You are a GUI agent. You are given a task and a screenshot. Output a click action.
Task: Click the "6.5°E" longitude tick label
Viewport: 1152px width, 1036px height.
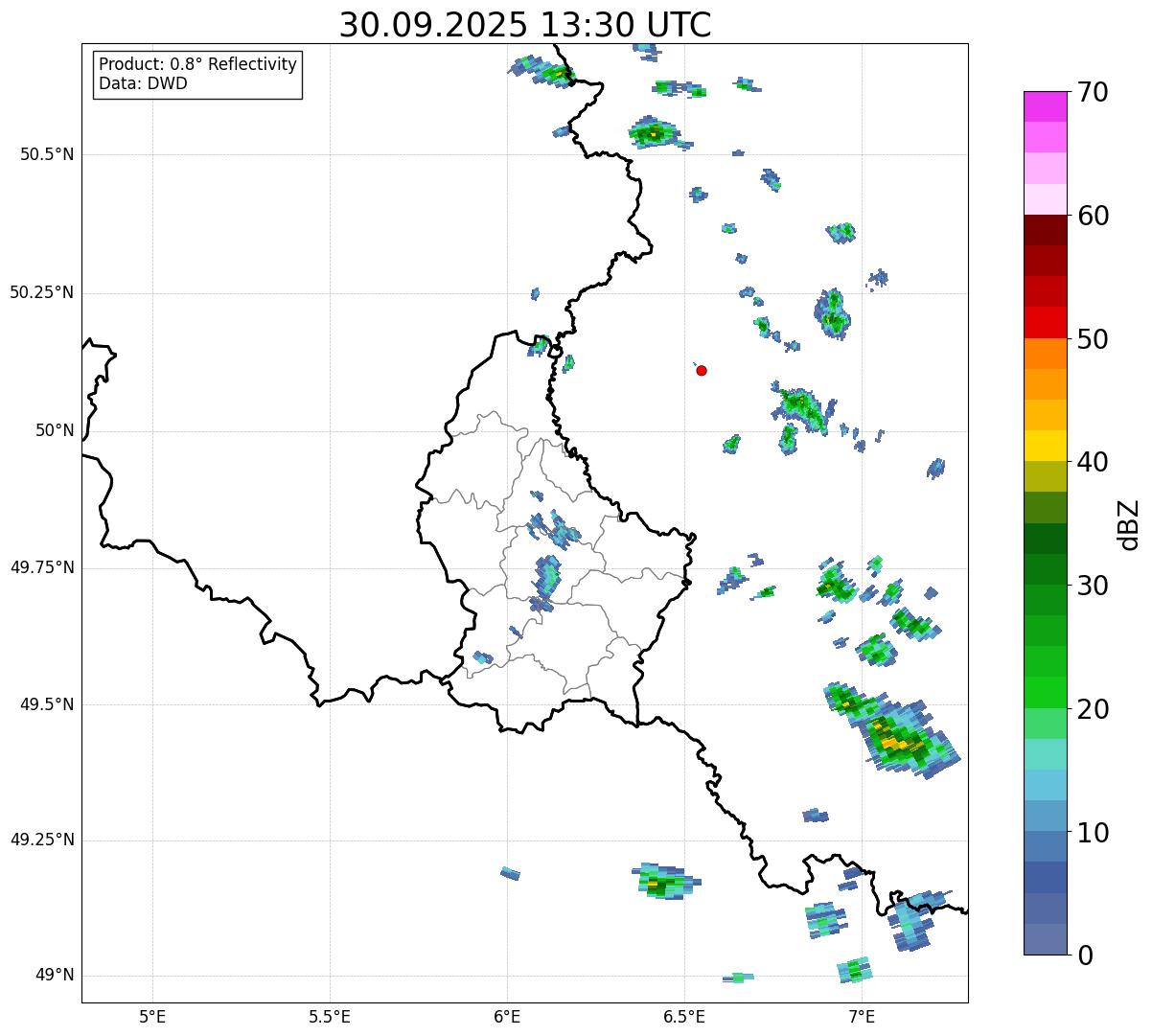(684, 1016)
